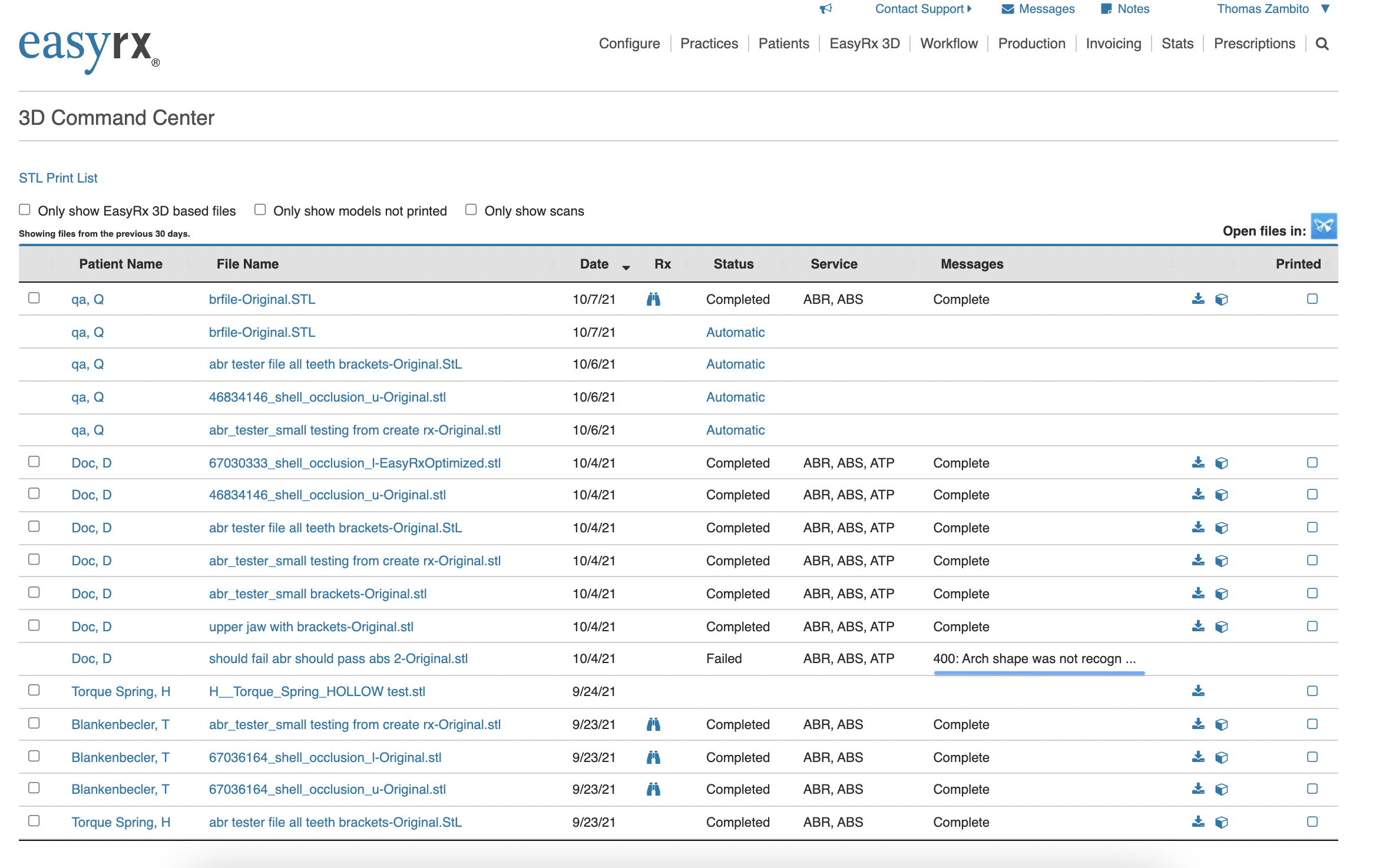
Task: Download H__Torque_Spring_HOLLOW test.stl
Action: coord(1198,691)
